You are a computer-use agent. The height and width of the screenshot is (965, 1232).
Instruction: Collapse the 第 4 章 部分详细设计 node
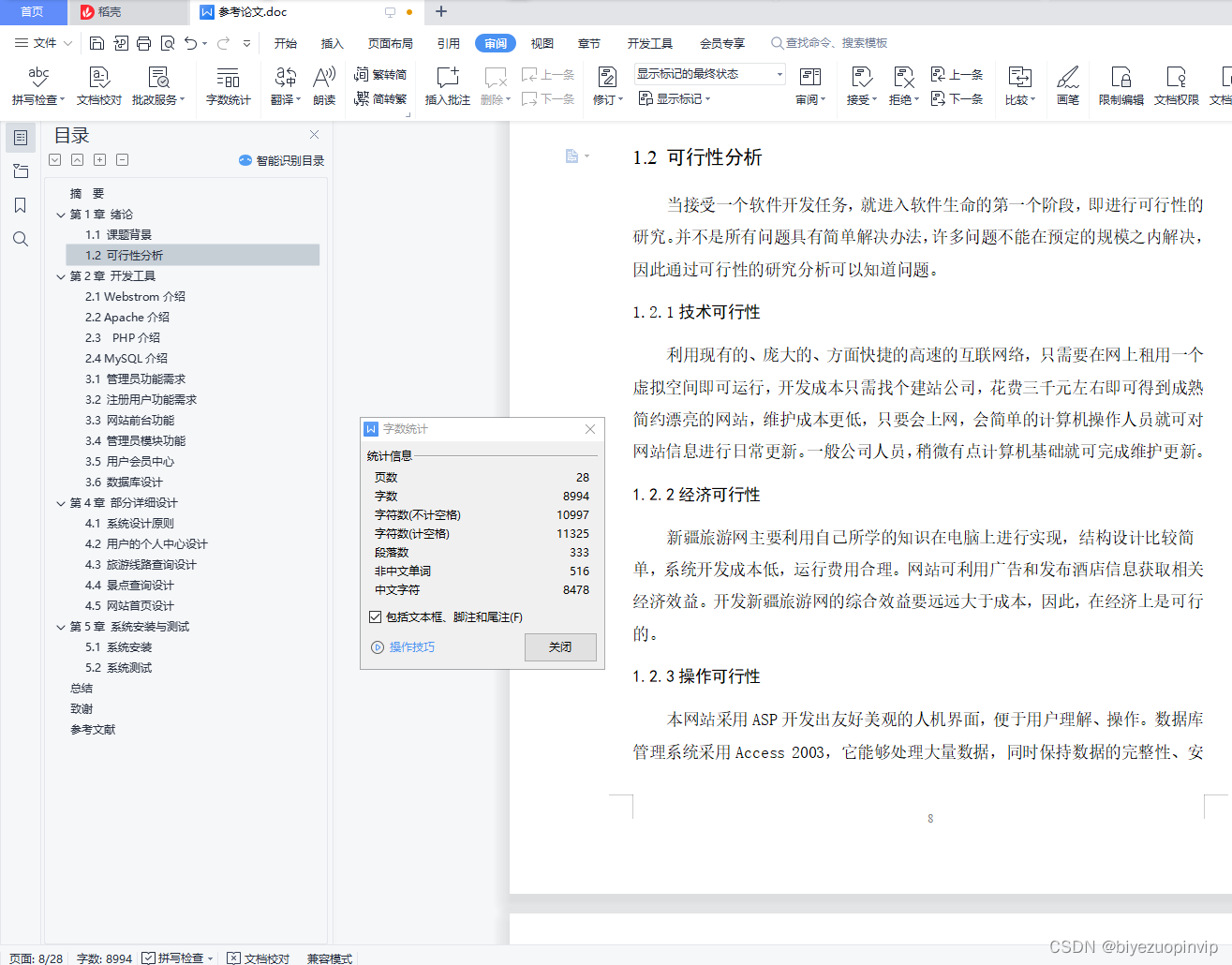[x=61, y=503]
